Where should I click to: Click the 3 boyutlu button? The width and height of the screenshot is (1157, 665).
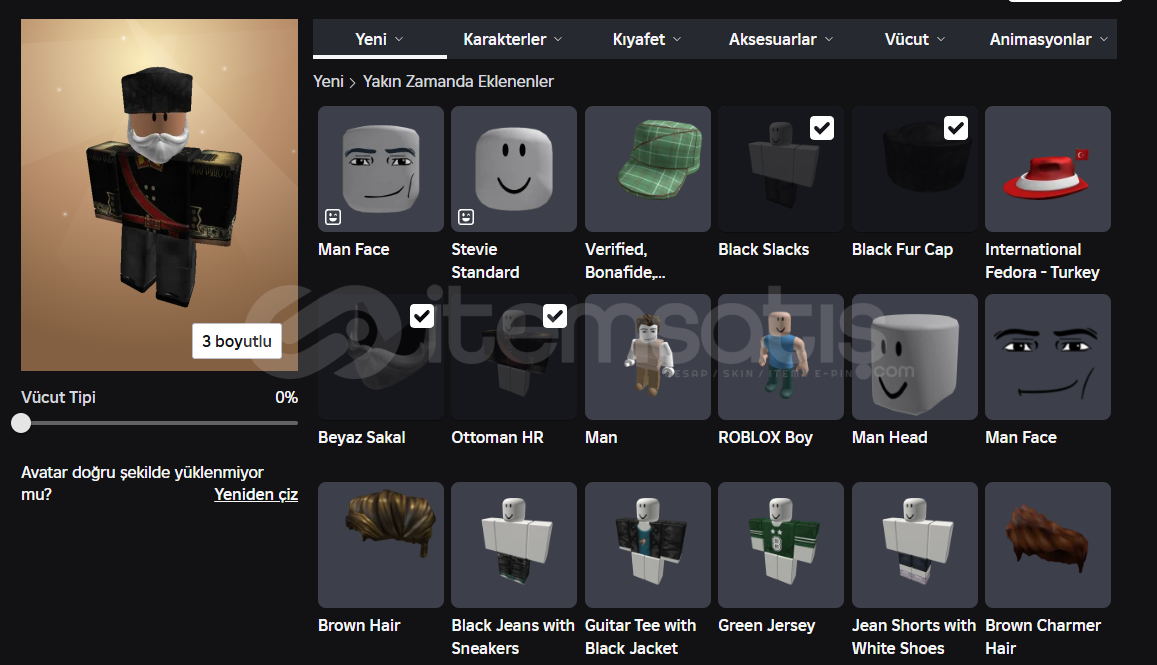click(x=237, y=340)
